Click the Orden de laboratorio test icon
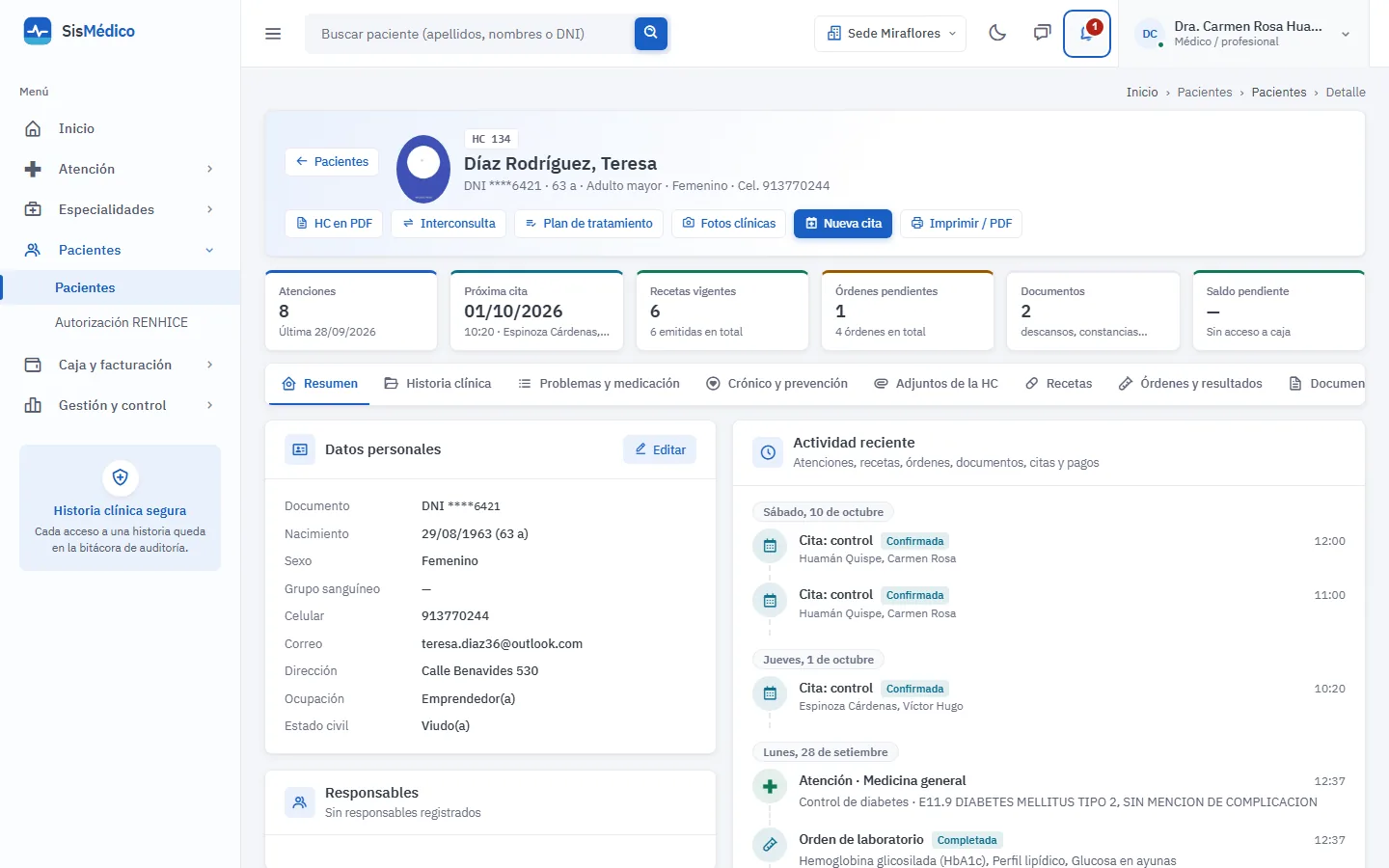1389x868 pixels. click(x=770, y=846)
